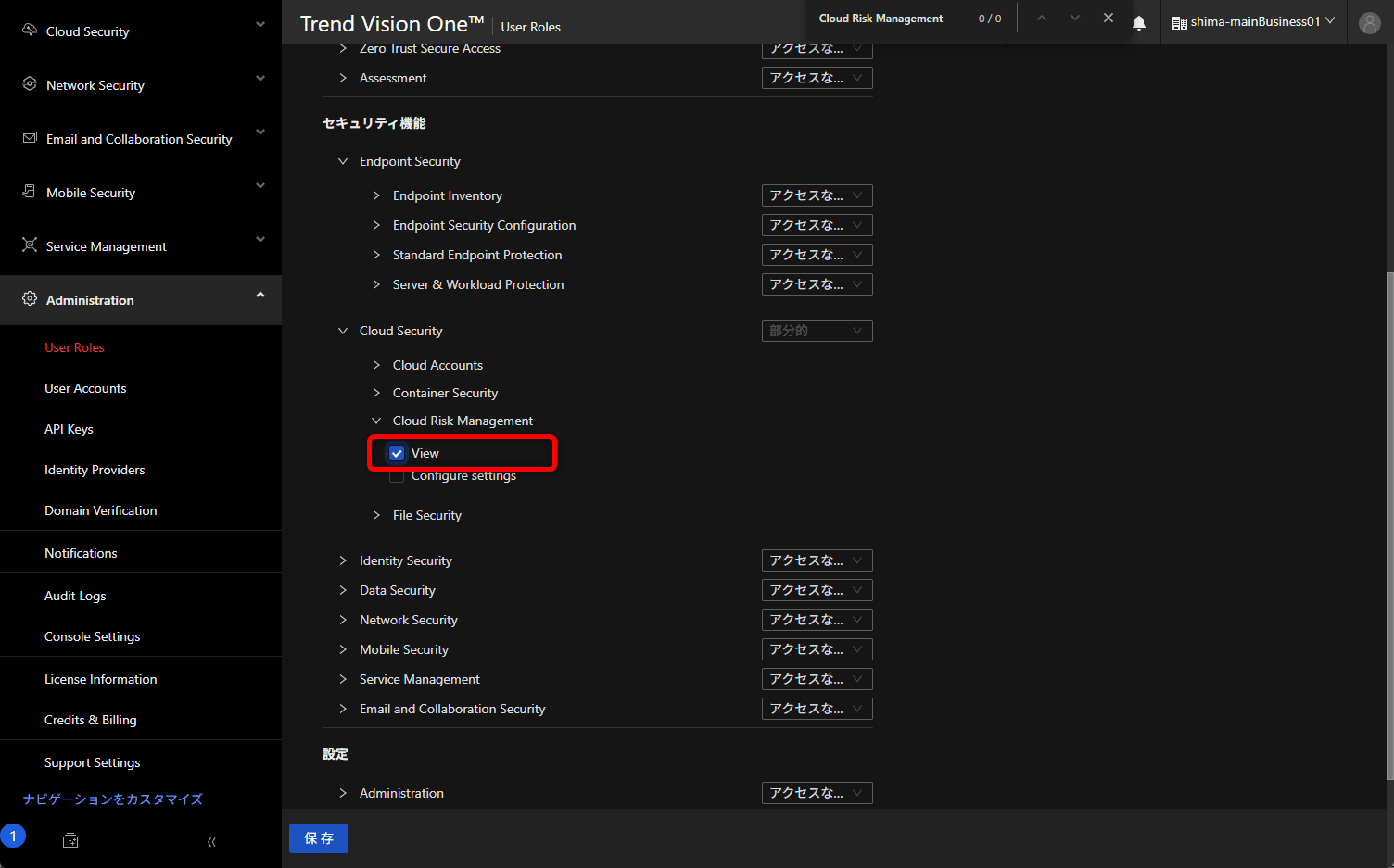
Task: Open API Keys in the sidebar
Action: pos(69,429)
